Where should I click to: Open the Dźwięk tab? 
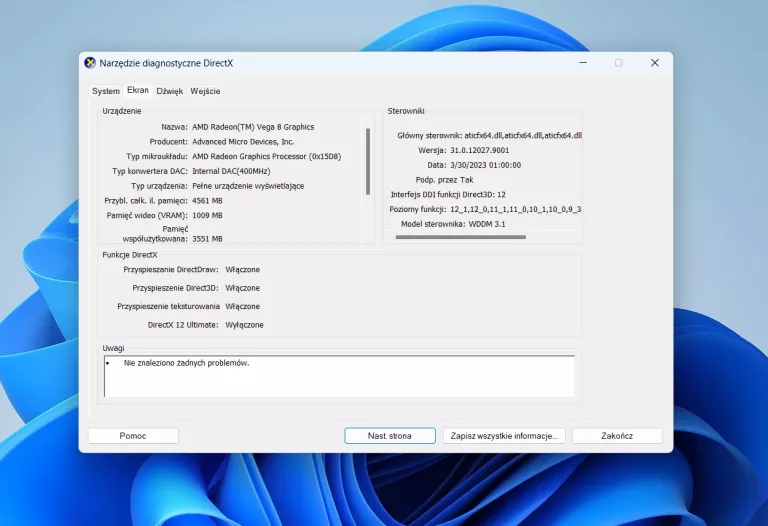169,91
